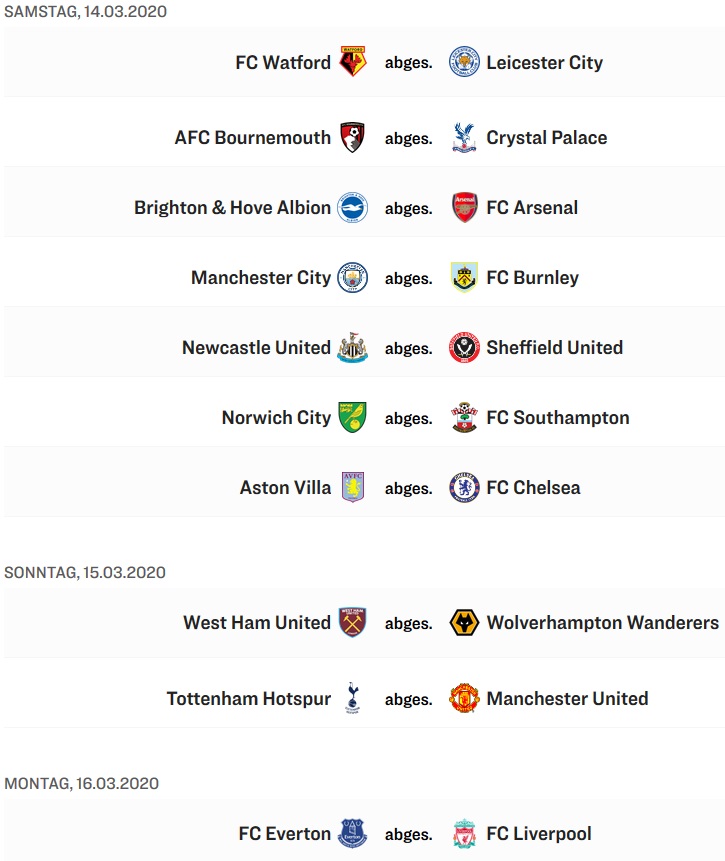Screen dimensions: 725x861
Task: Select the FC Arsenal cannon crest
Action: [464, 208]
